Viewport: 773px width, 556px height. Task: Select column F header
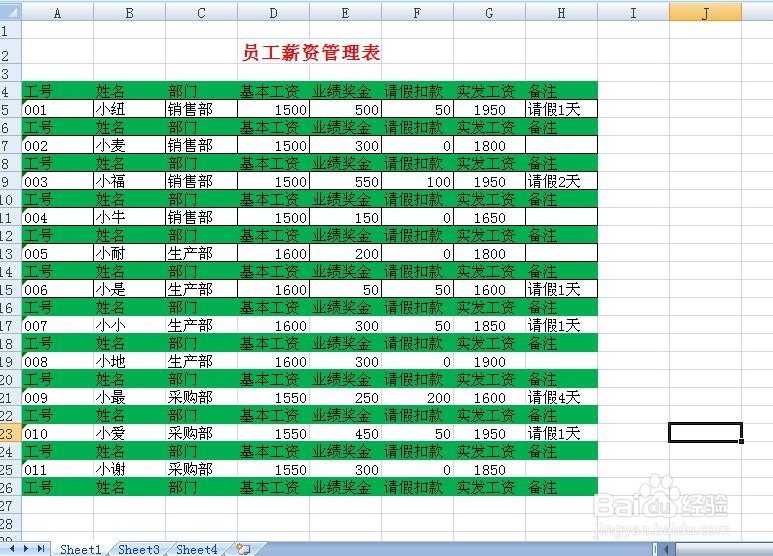point(418,13)
